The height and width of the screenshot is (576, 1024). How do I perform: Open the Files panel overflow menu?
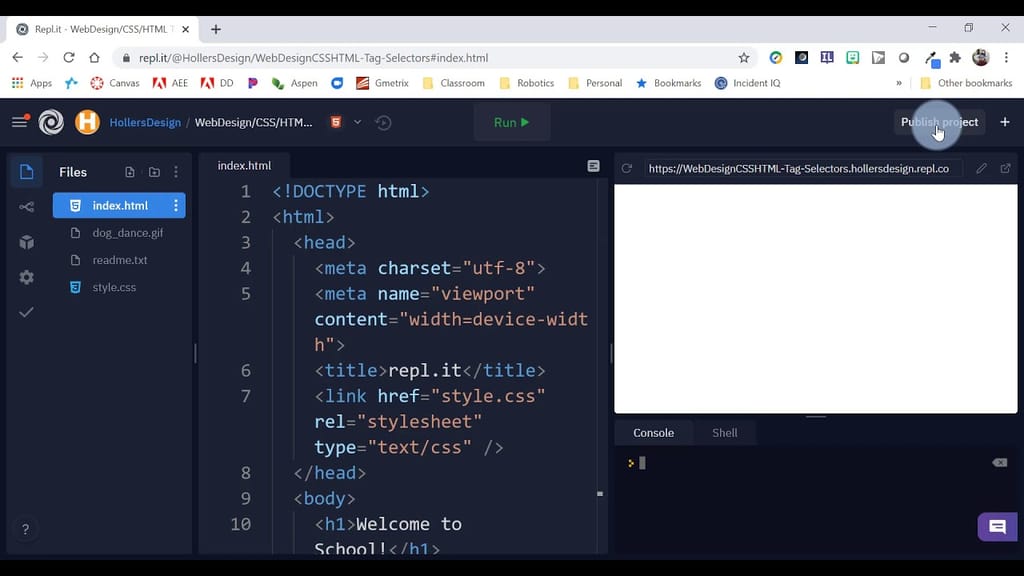pyautogui.click(x=176, y=172)
